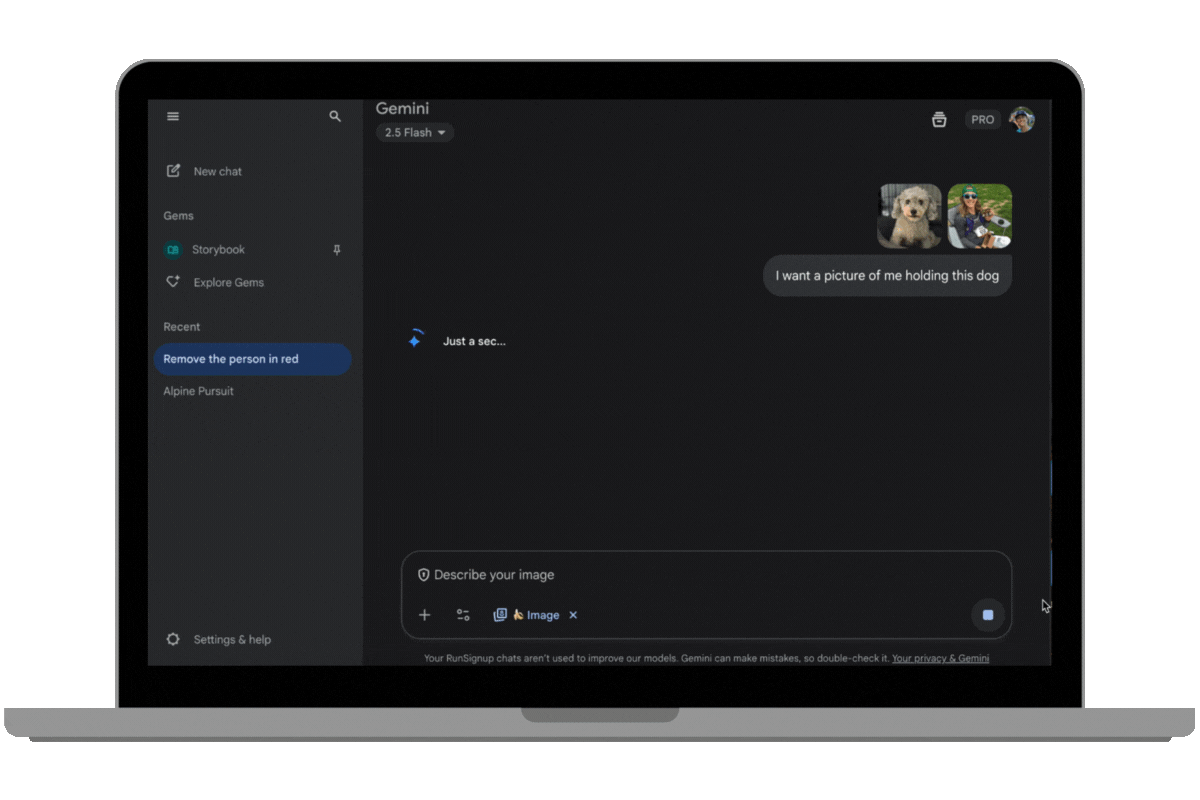The width and height of the screenshot is (1200, 800).
Task: Click the New chat pencil icon
Action: (173, 171)
